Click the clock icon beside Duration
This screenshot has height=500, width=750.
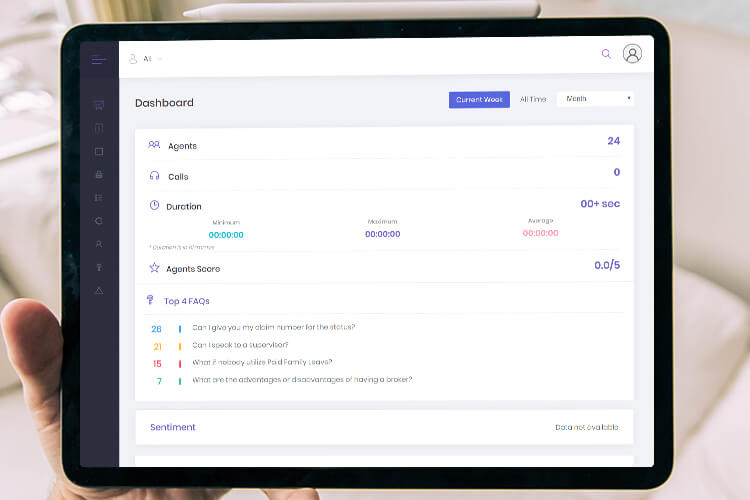coord(154,205)
